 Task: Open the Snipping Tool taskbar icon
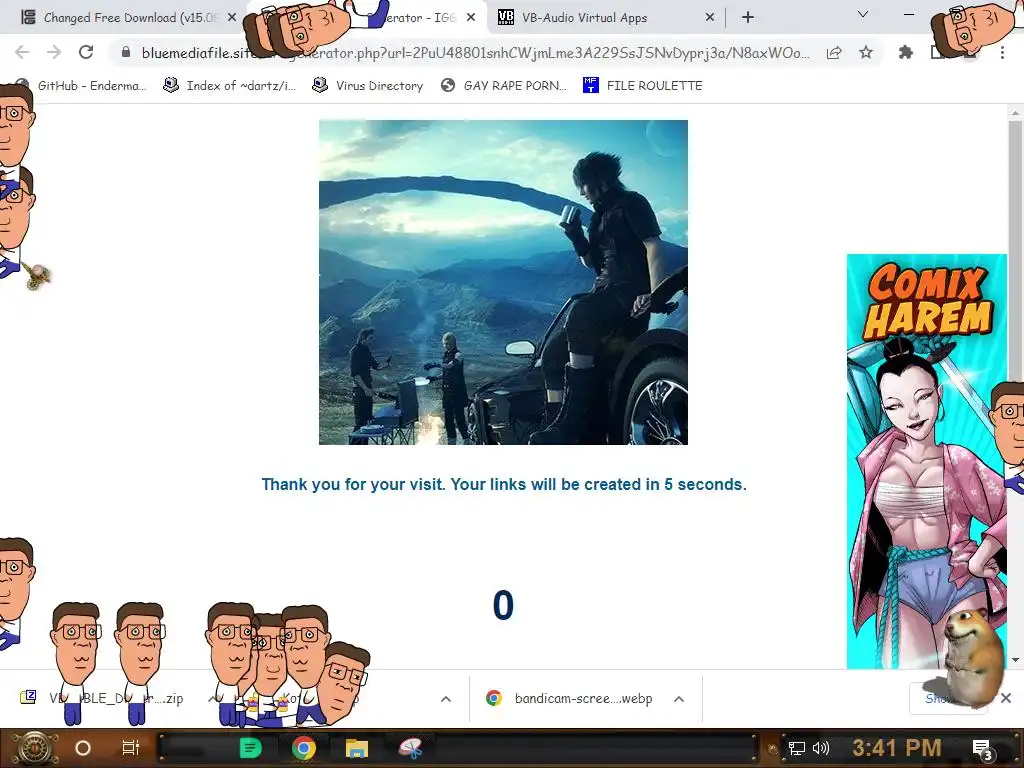pyautogui.click(x=411, y=748)
